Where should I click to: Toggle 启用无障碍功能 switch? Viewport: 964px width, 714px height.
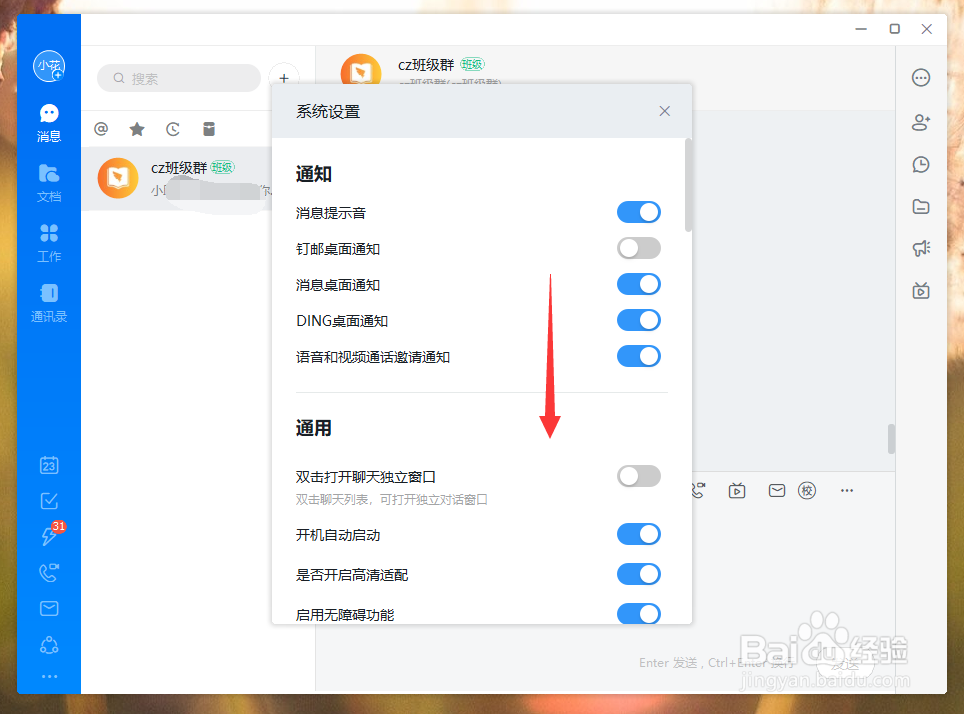coord(639,613)
